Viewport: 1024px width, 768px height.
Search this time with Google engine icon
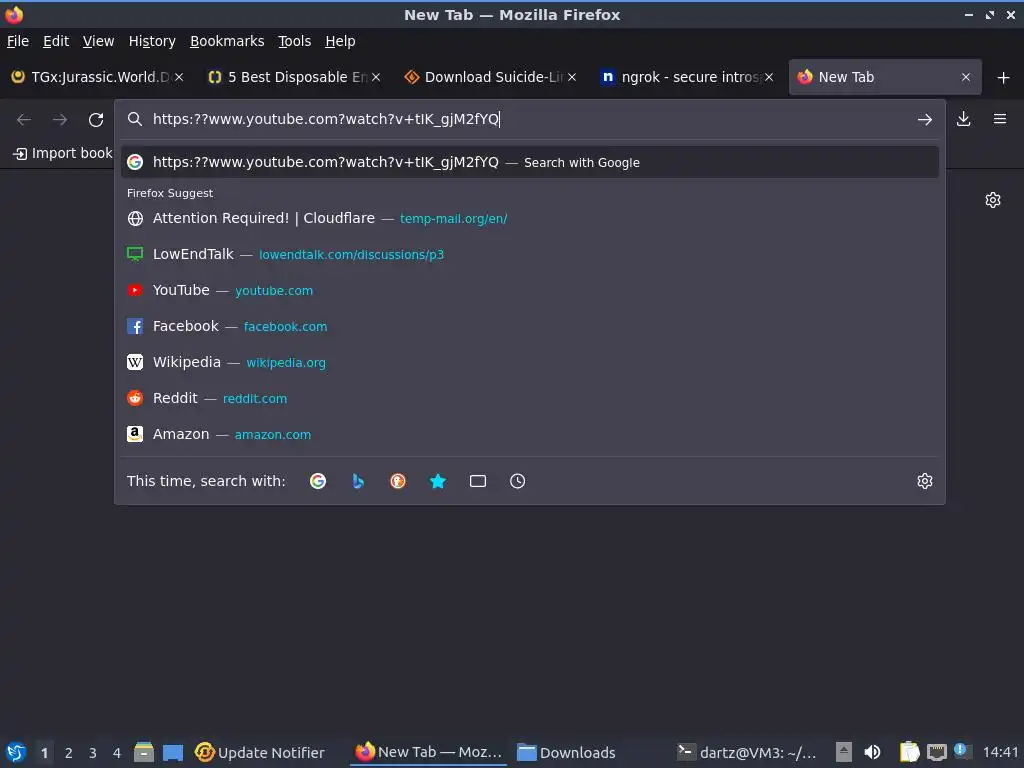[318, 481]
